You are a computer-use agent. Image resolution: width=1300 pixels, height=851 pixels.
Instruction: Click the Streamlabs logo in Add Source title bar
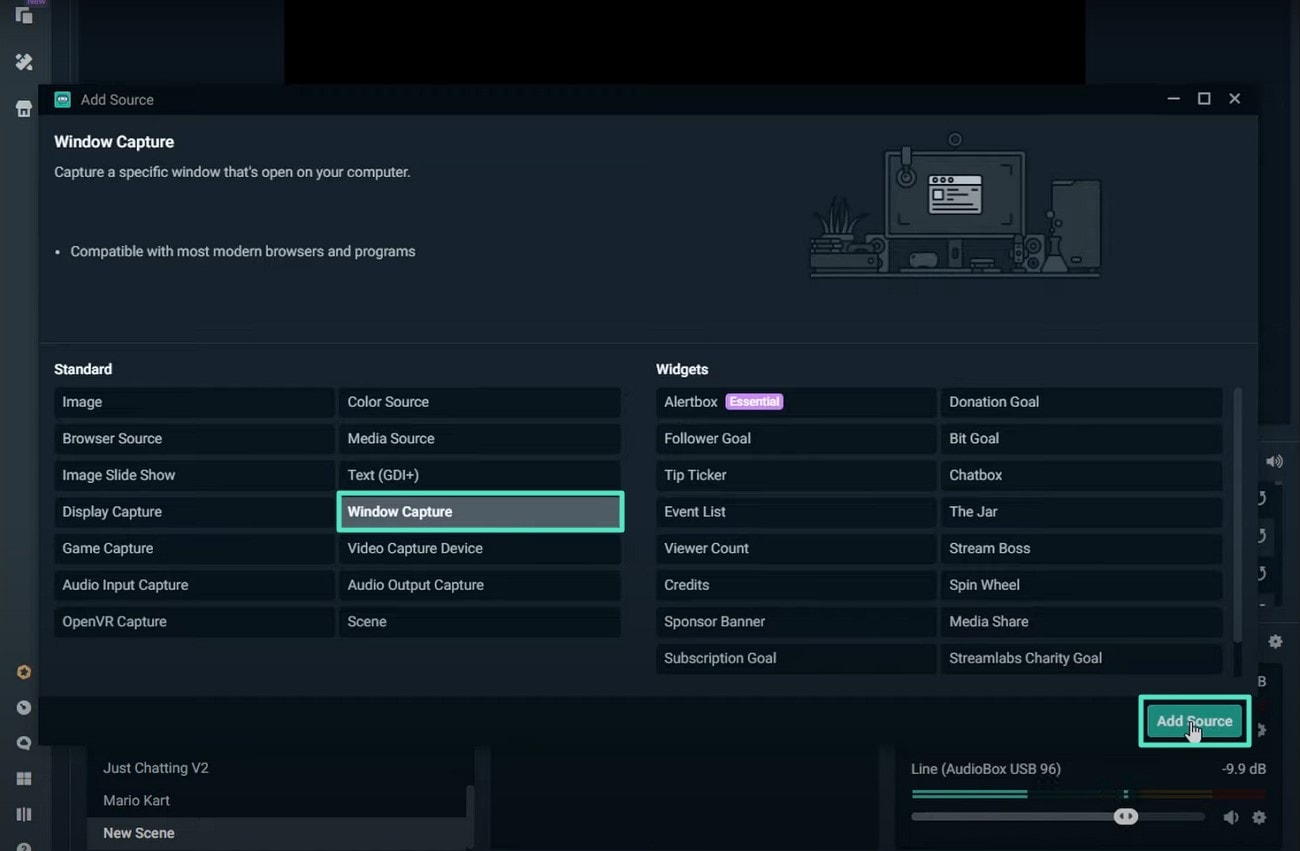pyautogui.click(x=63, y=99)
